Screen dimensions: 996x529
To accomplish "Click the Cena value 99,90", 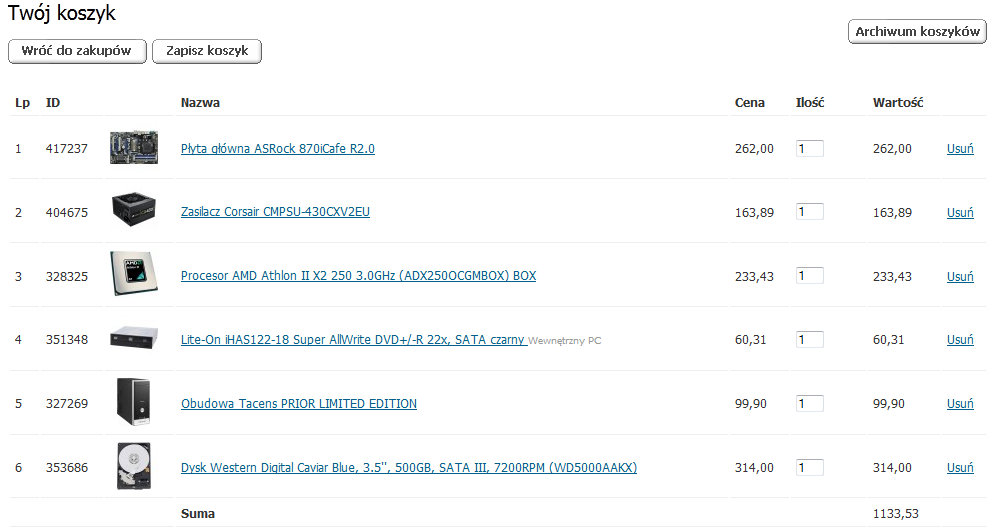I will click(750, 404).
